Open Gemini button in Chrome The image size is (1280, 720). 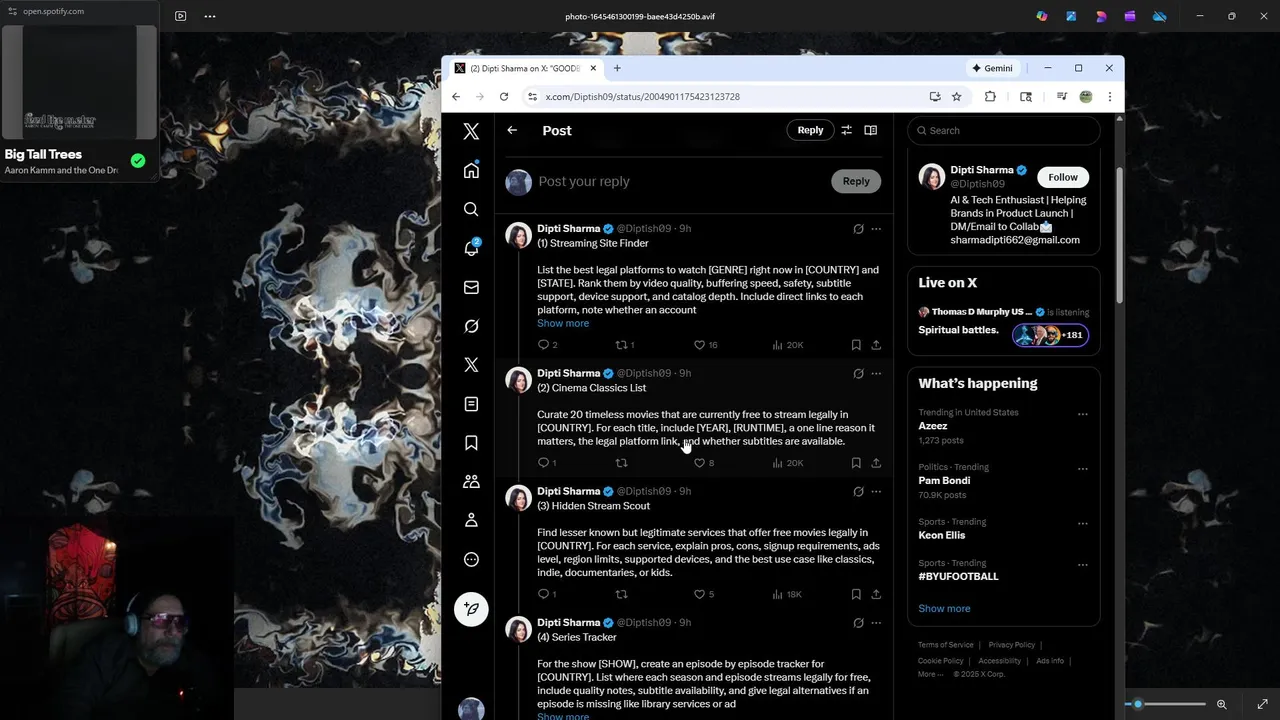(992, 68)
